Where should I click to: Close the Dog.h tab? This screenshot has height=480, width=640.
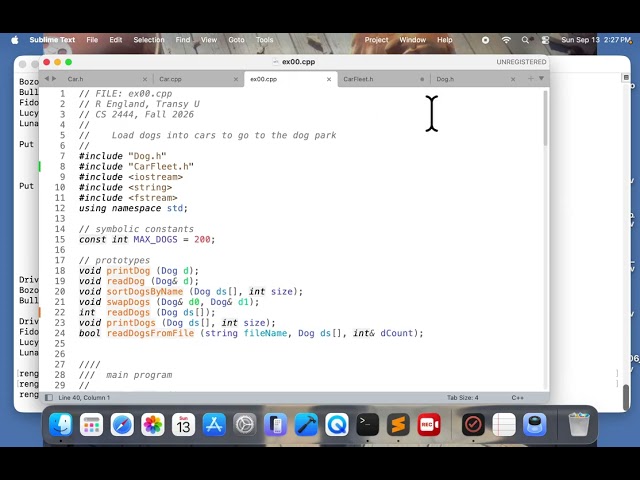(x=513, y=79)
